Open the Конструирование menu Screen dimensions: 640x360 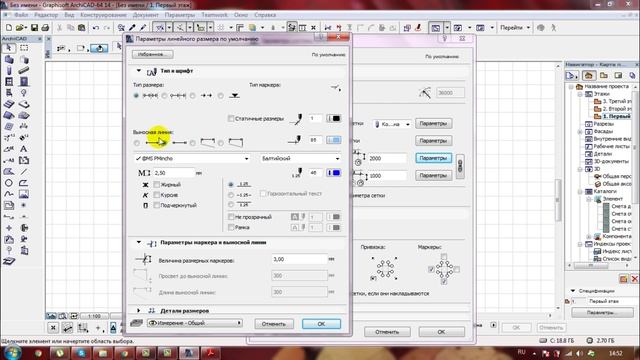point(103,15)
